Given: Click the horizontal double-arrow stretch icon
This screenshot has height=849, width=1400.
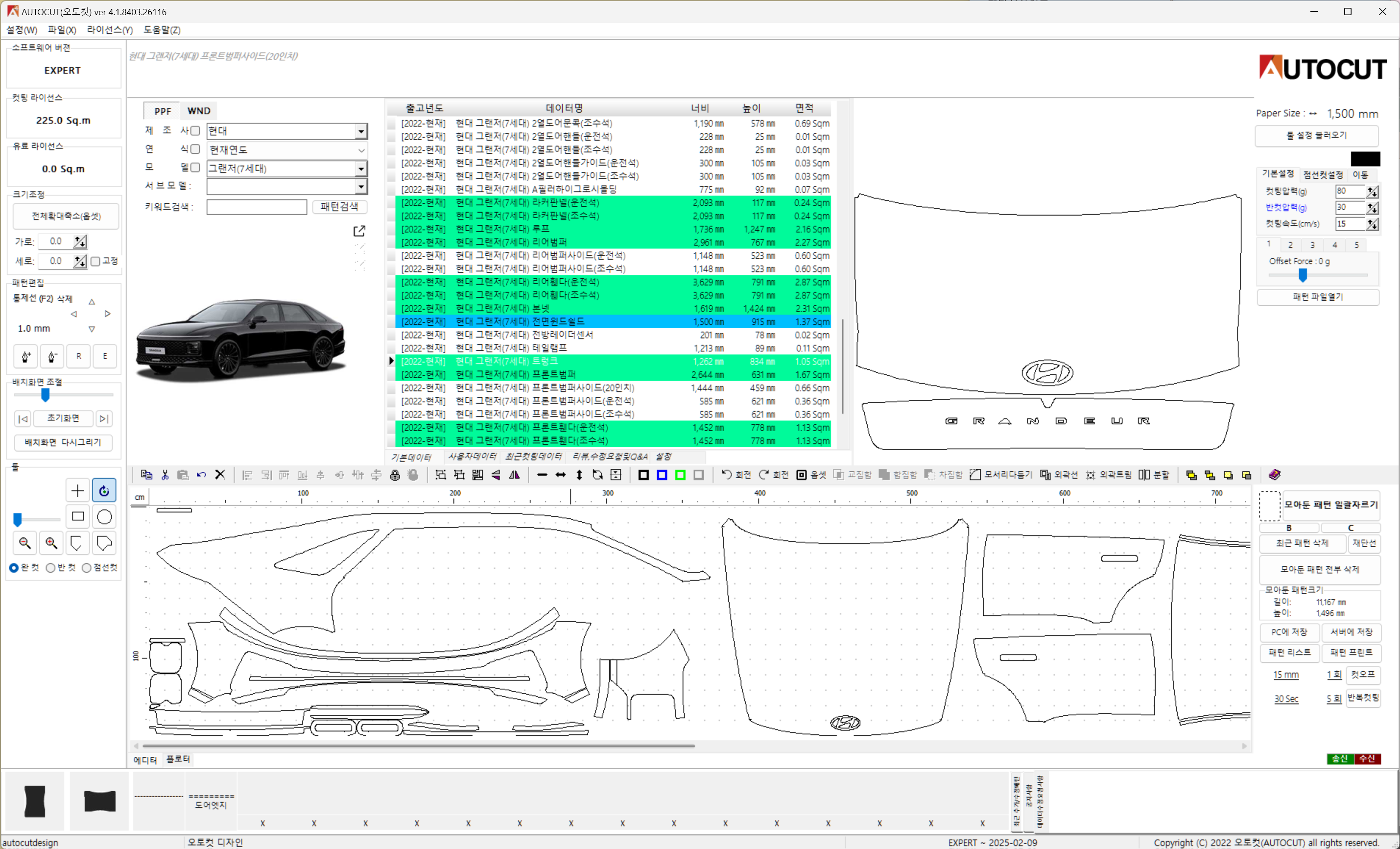Looking at the screenshot, I should 561,475.
